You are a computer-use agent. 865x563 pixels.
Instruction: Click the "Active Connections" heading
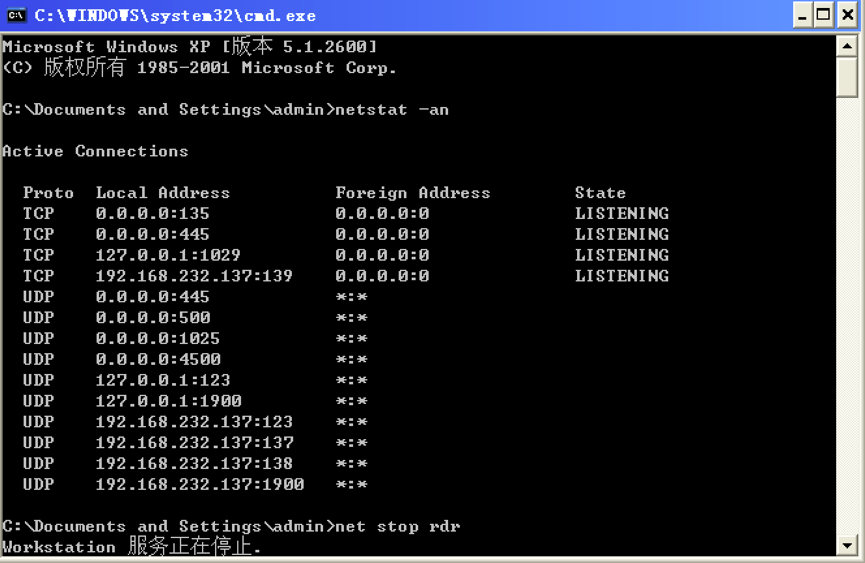[x=95, y=151]
